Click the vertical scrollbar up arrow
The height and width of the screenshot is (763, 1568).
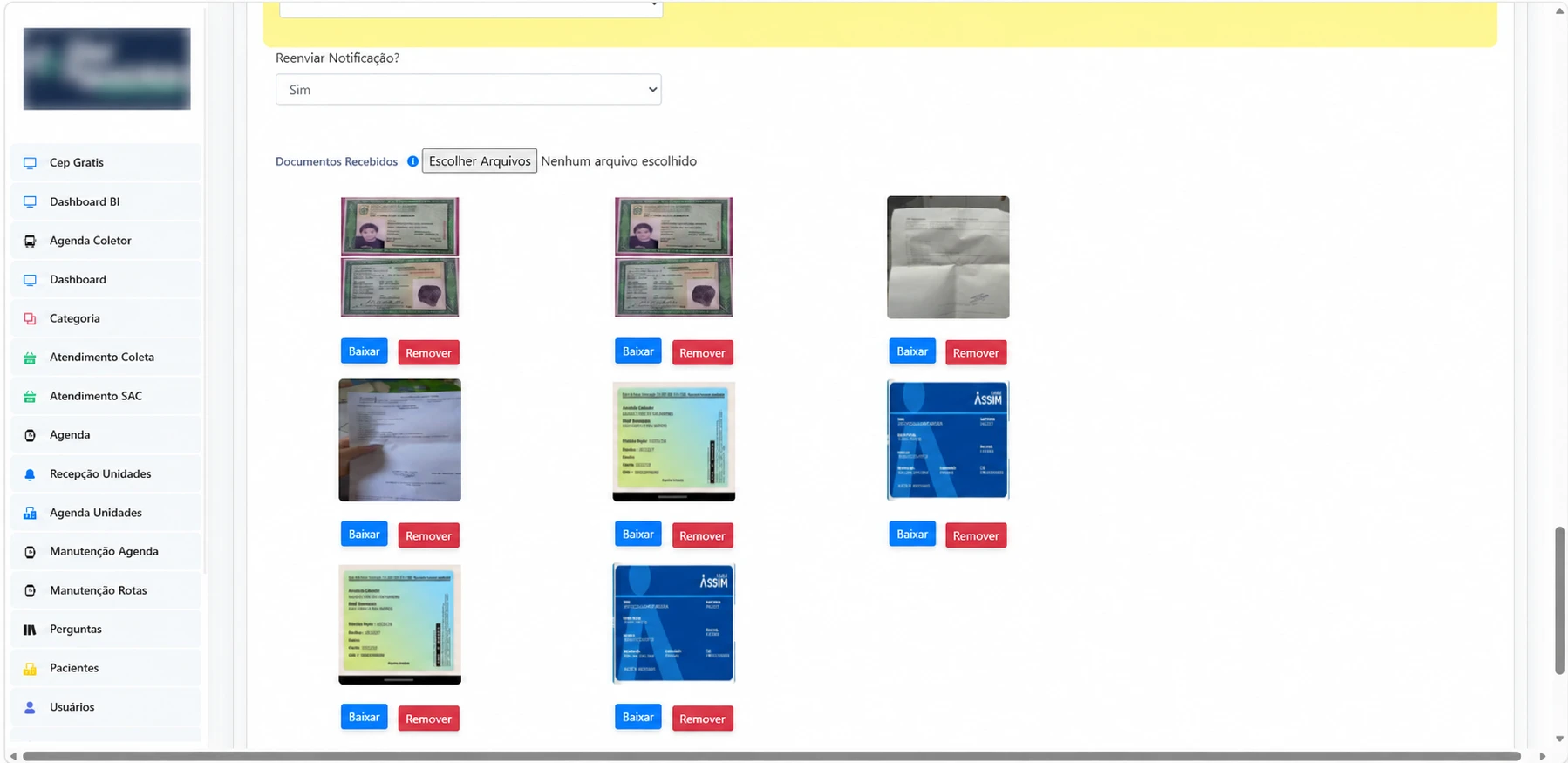(x=1560, y=11)
